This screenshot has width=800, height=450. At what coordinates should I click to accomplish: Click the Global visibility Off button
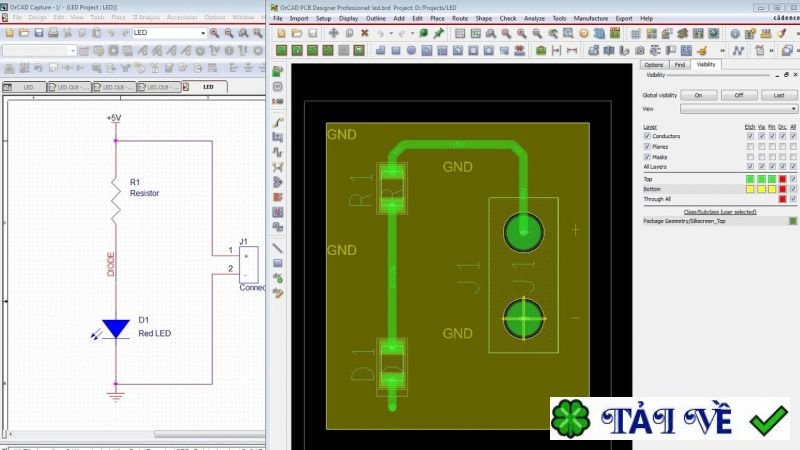[739, 95]
